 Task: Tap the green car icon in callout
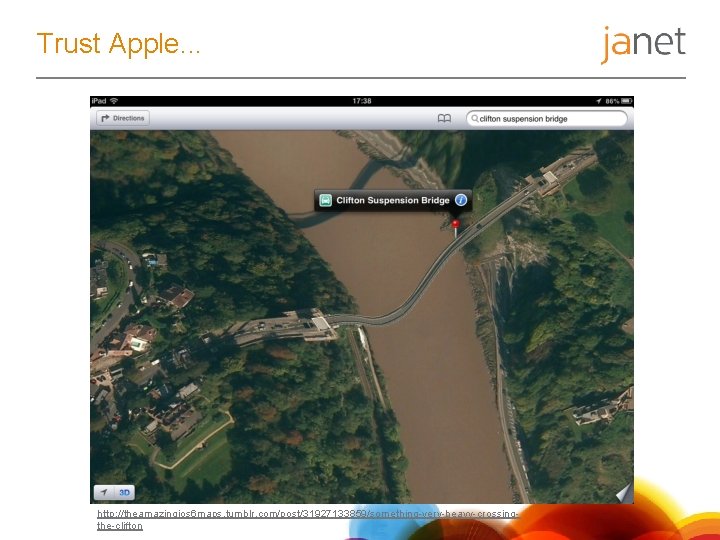coord(326,200)
